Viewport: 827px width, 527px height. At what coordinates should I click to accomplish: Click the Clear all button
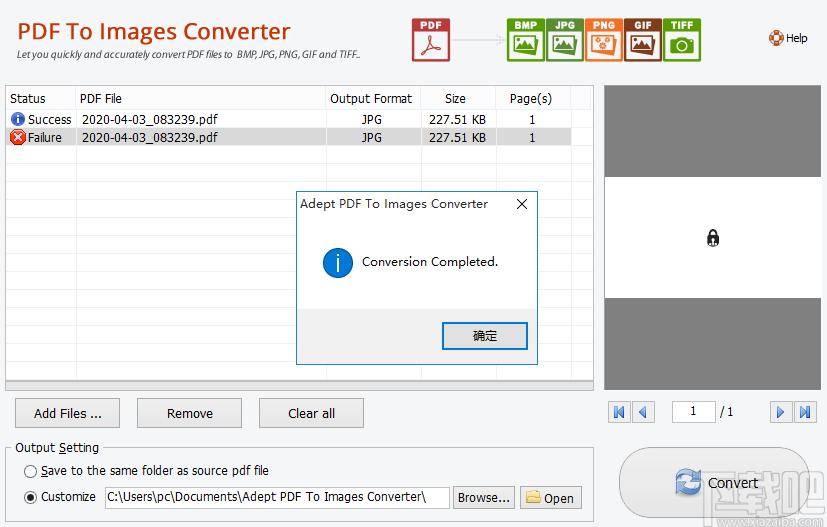pyautogui.click(x=311, y=413)
